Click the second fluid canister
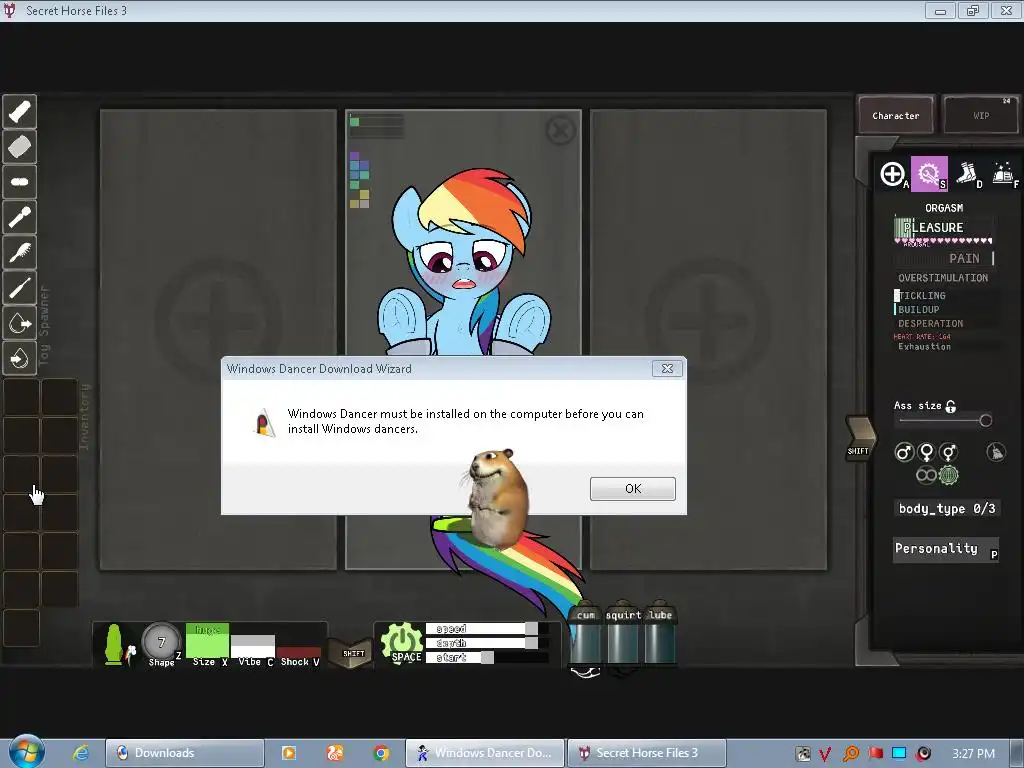This screenshot has width=1024, height=768. 623,635
